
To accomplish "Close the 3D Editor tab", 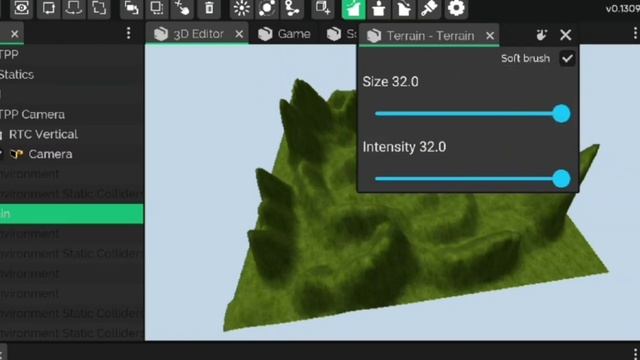I will coord(239,34).
